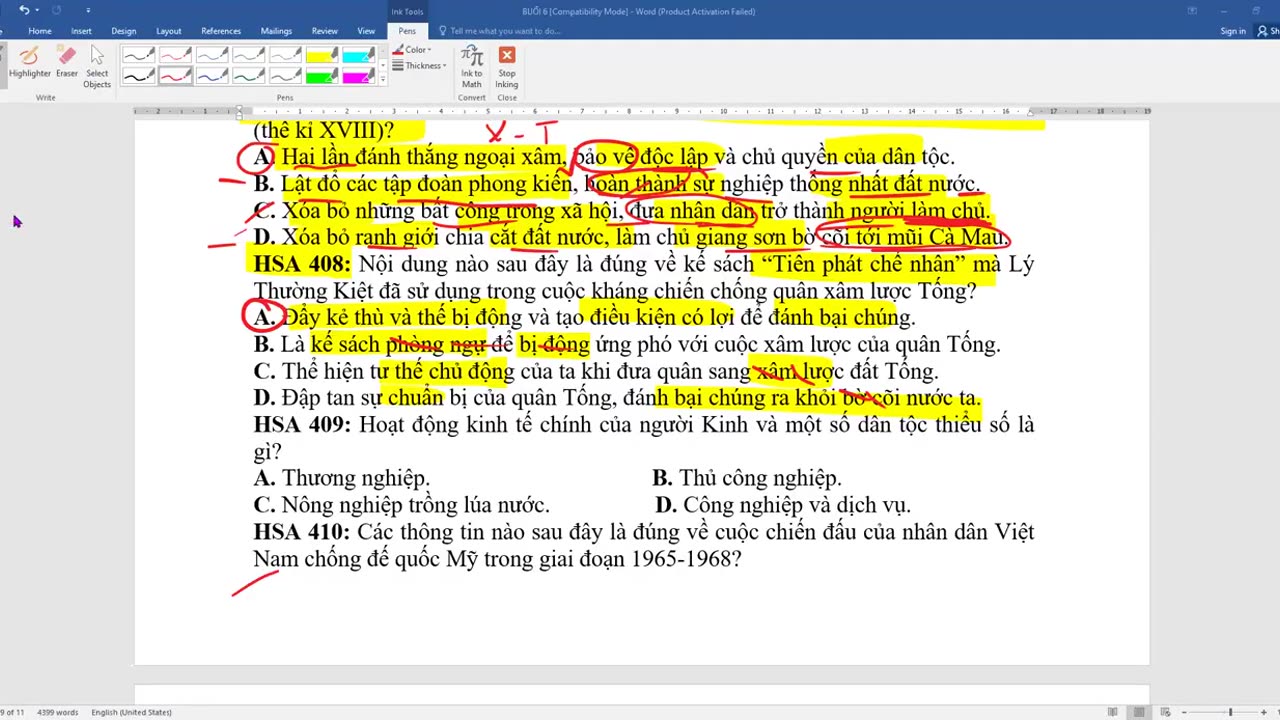Open the pen Color dropdown
1280x720 pixels.
(412, 50)
